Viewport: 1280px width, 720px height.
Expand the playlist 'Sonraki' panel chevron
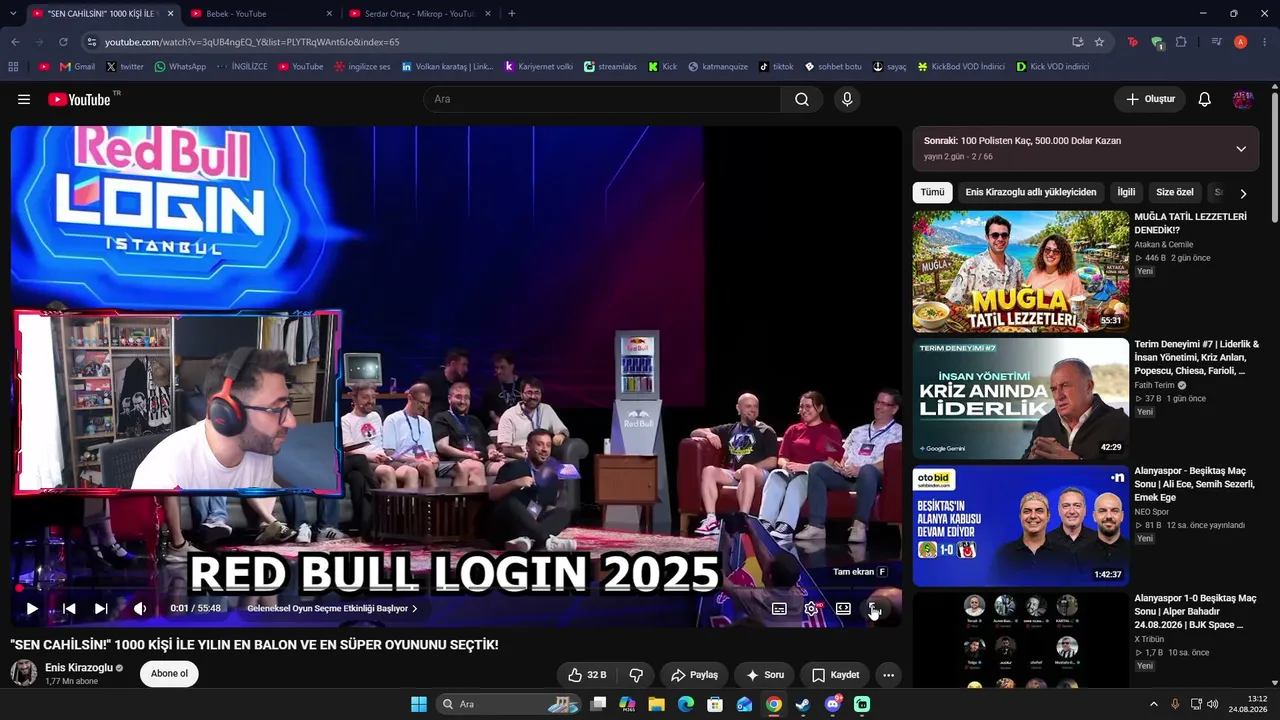pyautogui.click(x=1241, y=149)
